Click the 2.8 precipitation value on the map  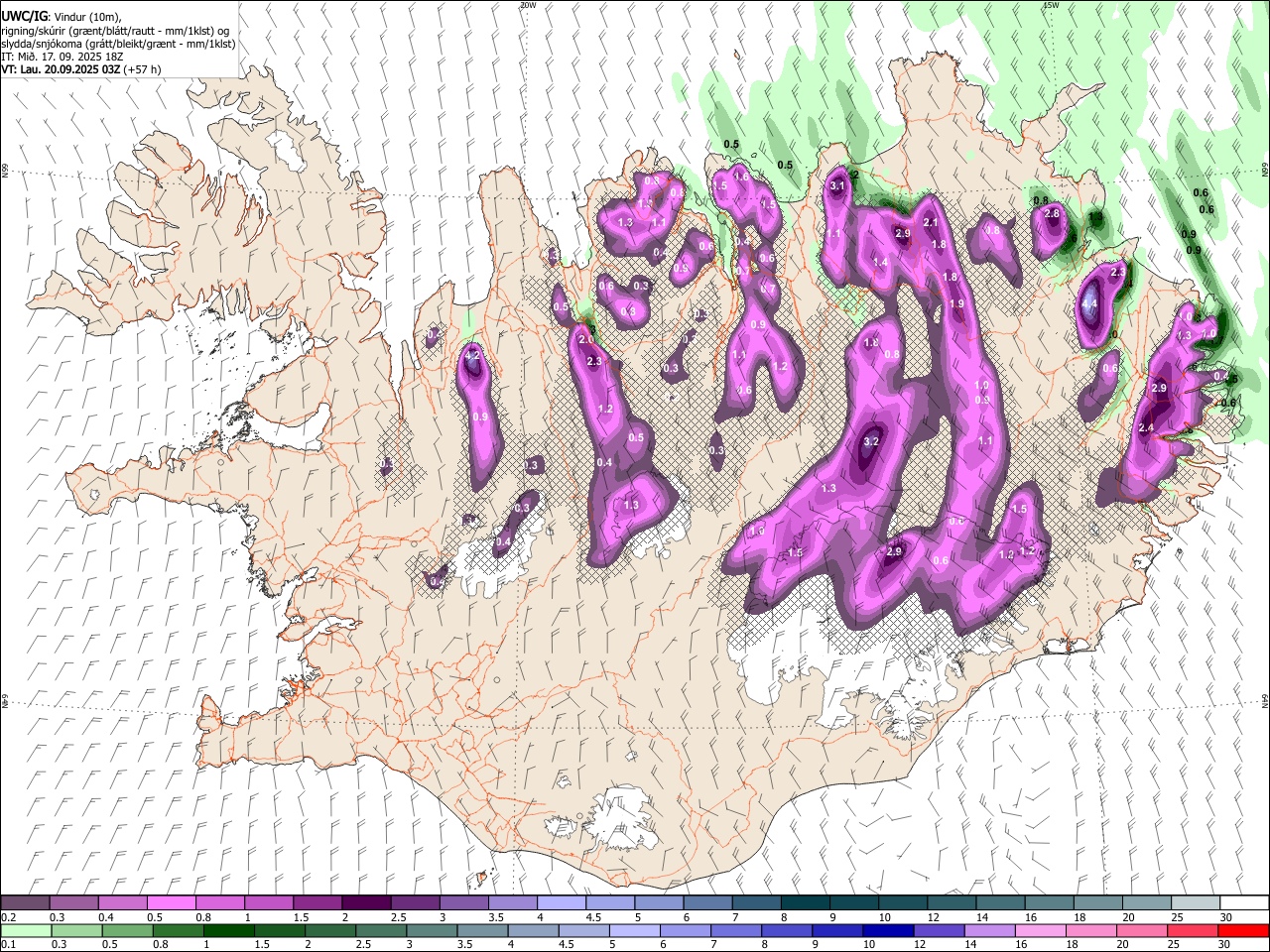click(1053, 213)
